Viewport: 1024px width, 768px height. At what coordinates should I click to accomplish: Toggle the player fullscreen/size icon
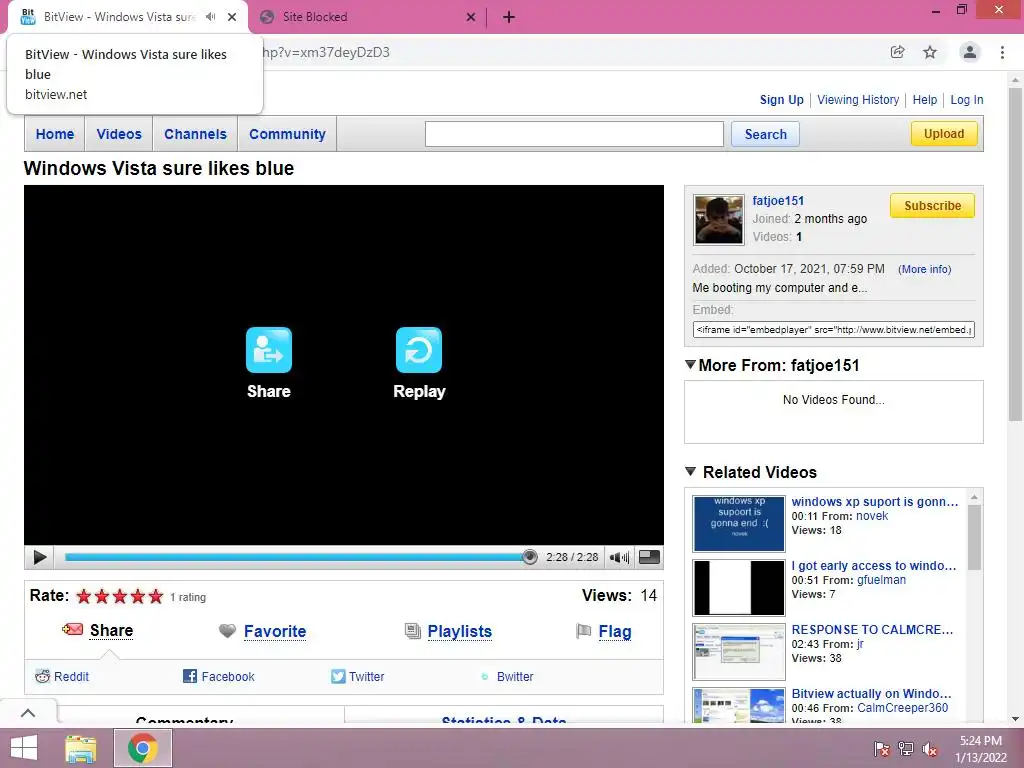click(648, 557)
